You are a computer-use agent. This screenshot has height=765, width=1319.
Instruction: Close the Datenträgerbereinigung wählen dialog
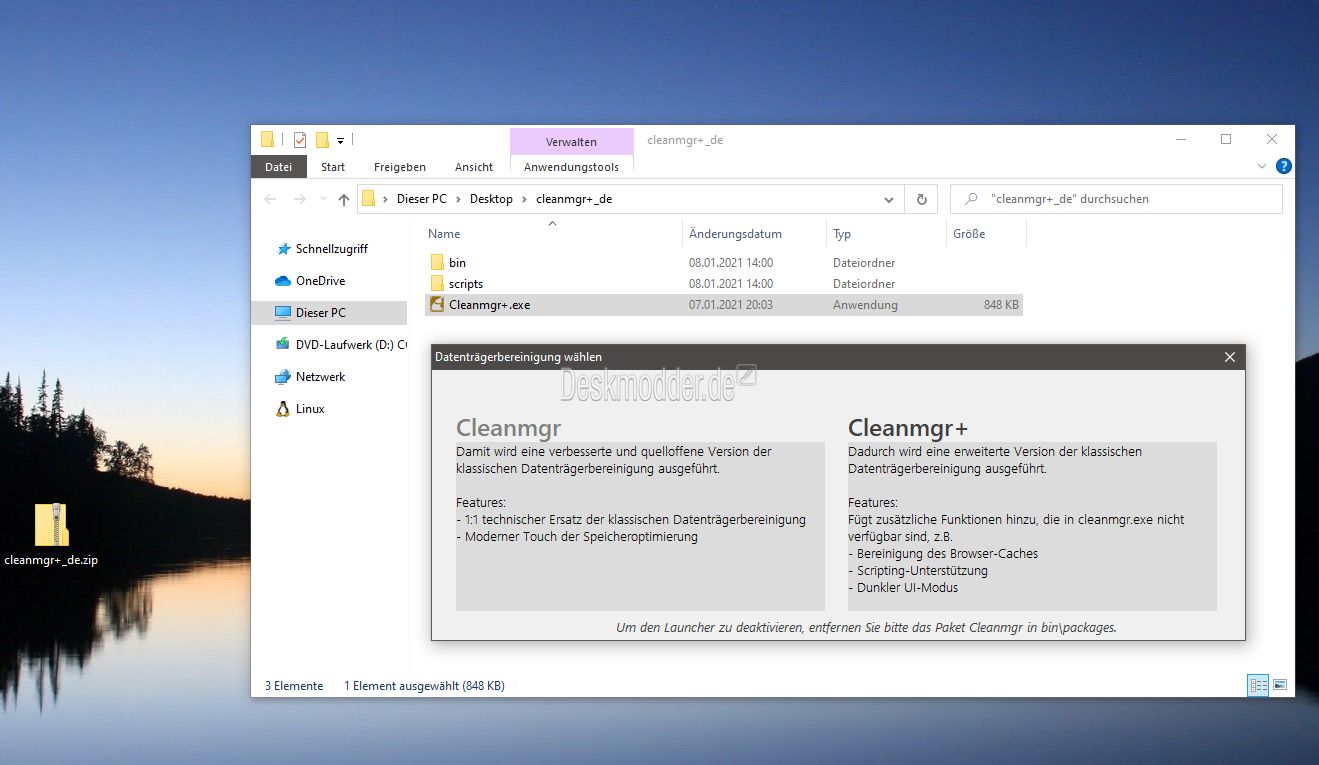1230,357
